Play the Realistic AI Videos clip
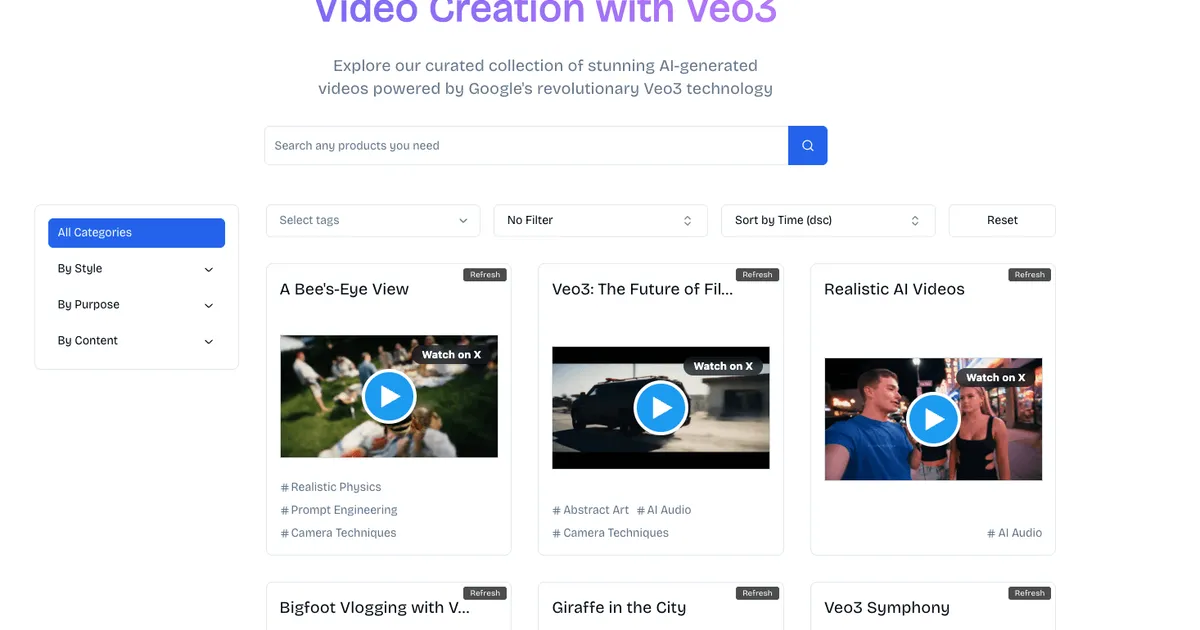 tap(933, 419)
